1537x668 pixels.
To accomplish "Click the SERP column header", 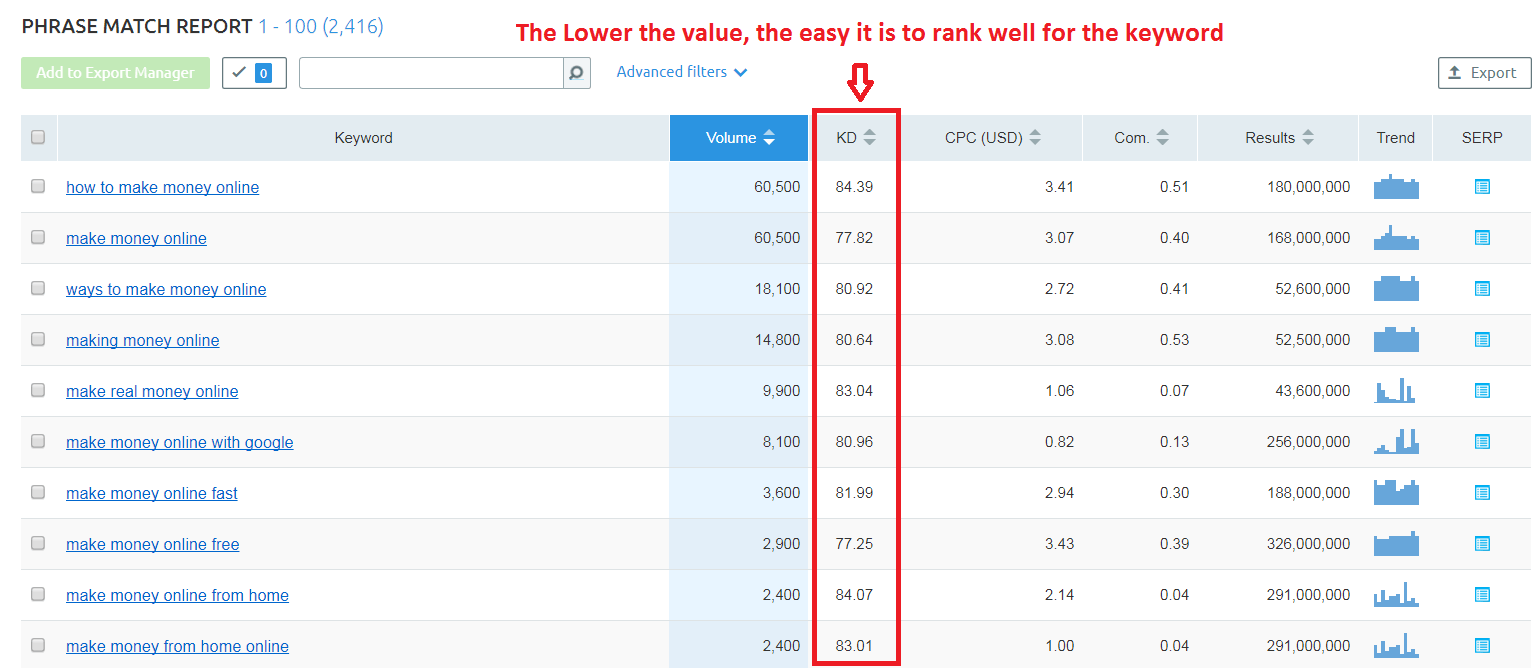I will [1481, 138].
